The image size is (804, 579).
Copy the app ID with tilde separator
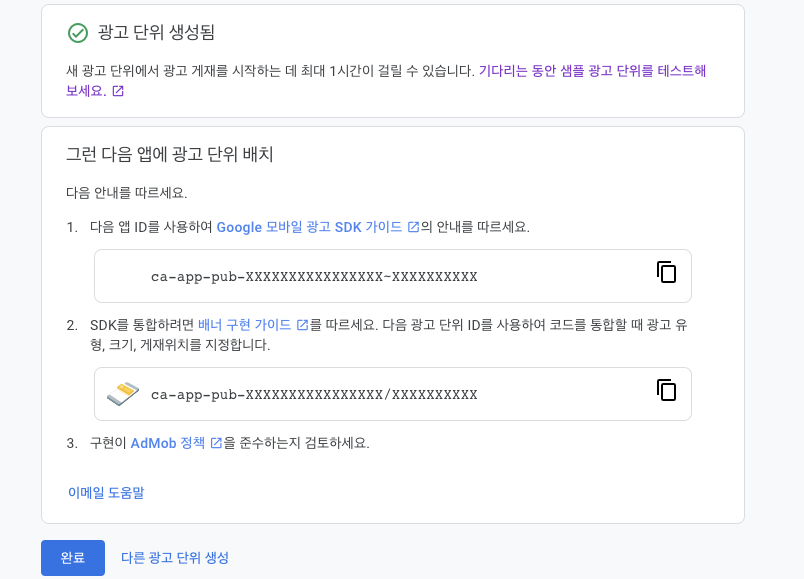666,272
